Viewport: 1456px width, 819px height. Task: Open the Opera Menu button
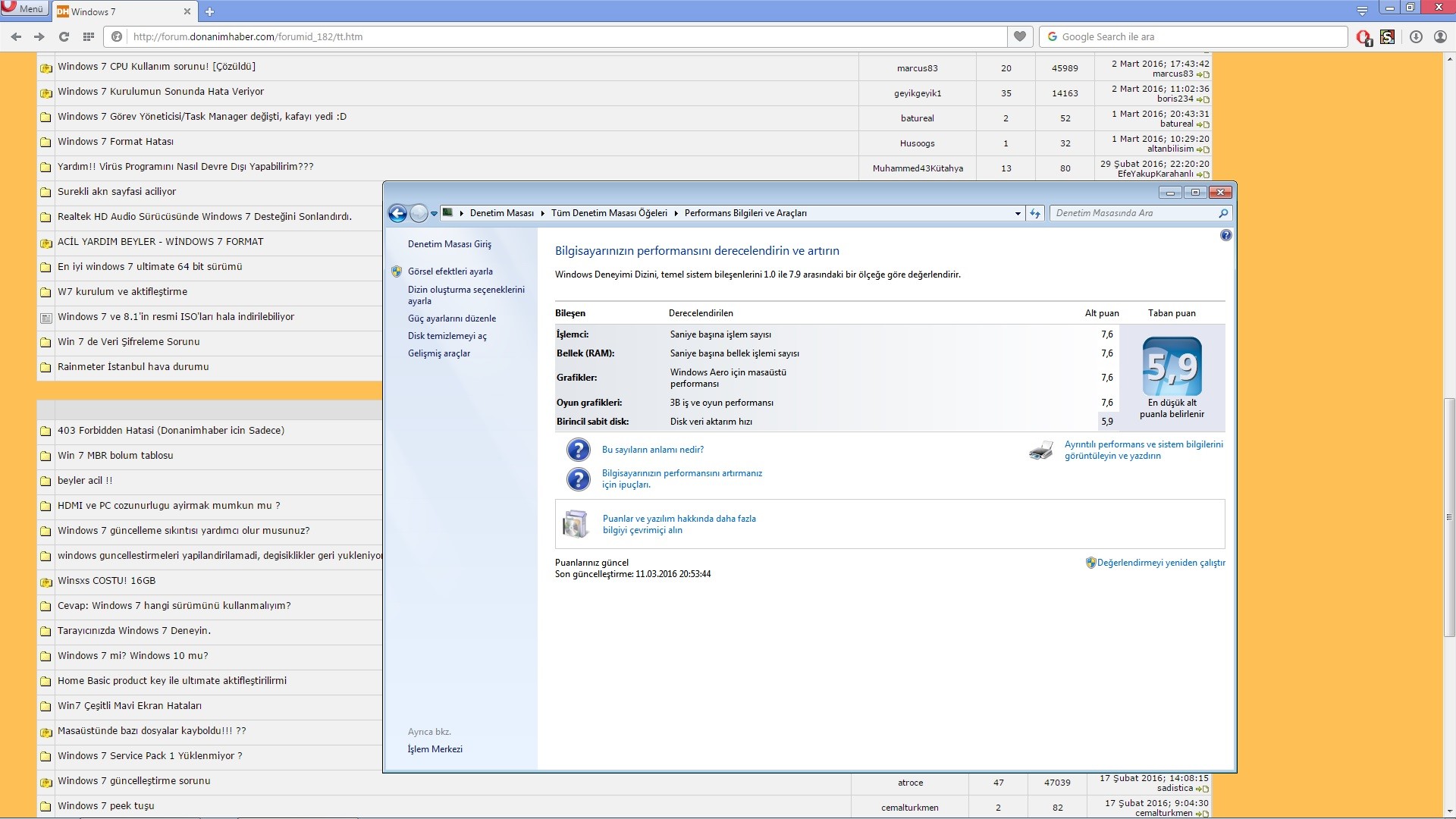coord(24,9)
